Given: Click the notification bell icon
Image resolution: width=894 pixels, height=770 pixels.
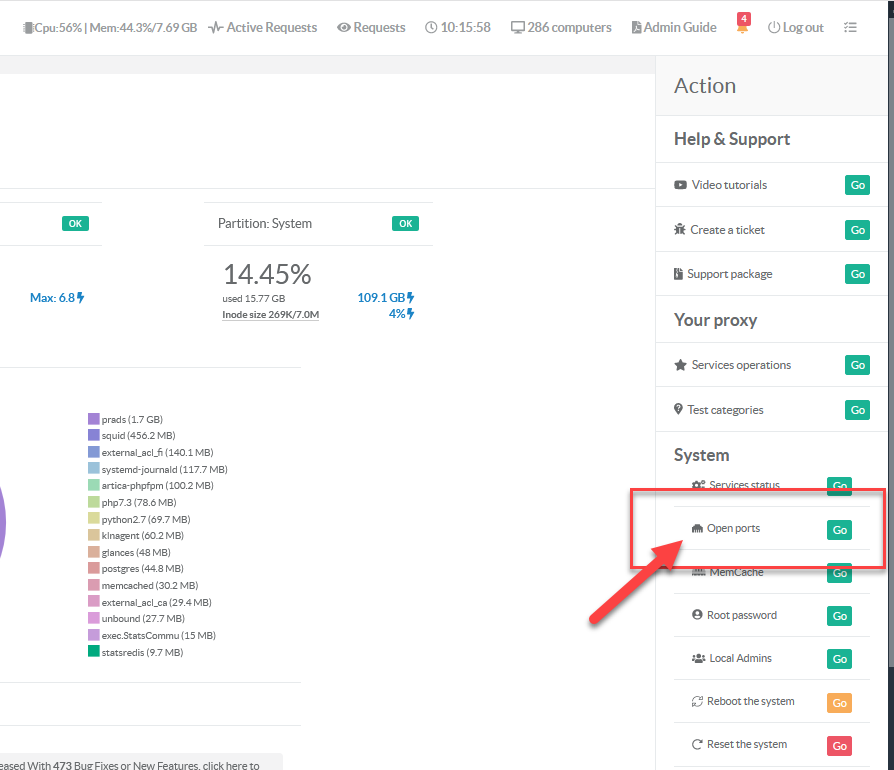Looking at the screenshot, I should pos(742,28).
